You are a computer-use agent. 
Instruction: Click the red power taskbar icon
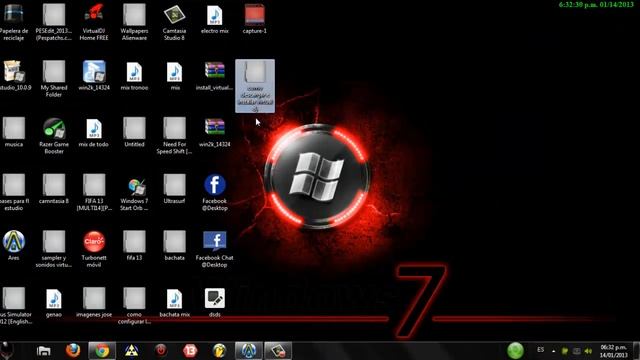161,351
